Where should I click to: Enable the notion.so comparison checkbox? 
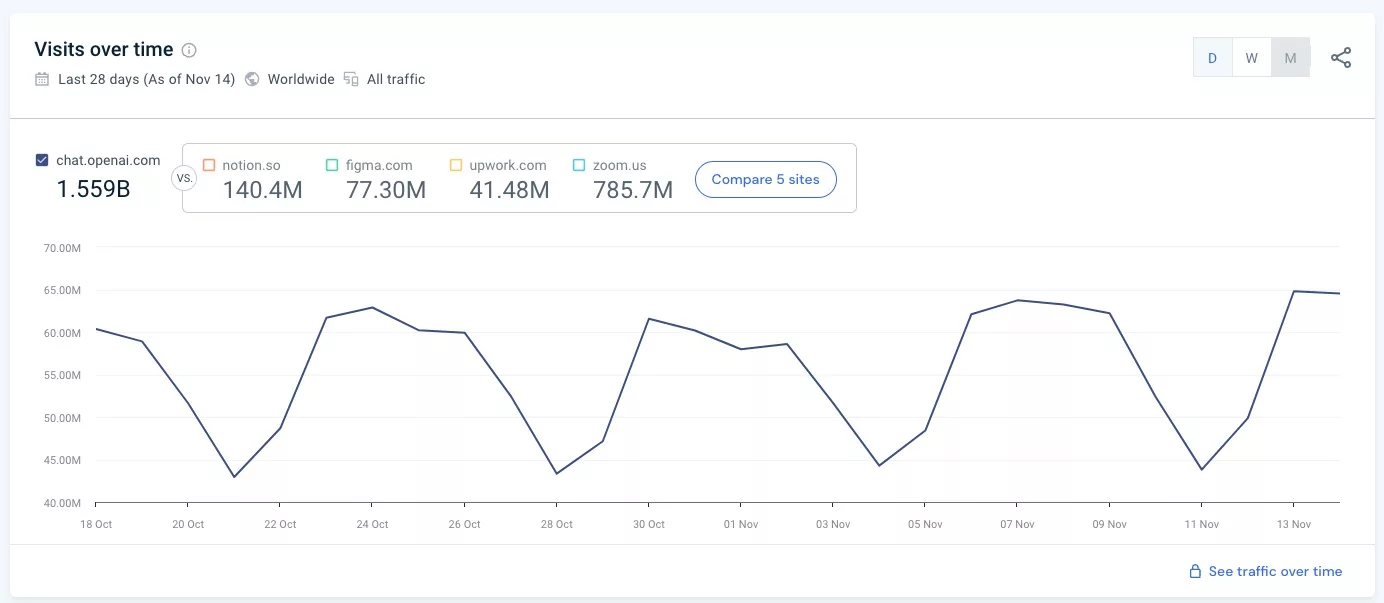coord(209,165)
